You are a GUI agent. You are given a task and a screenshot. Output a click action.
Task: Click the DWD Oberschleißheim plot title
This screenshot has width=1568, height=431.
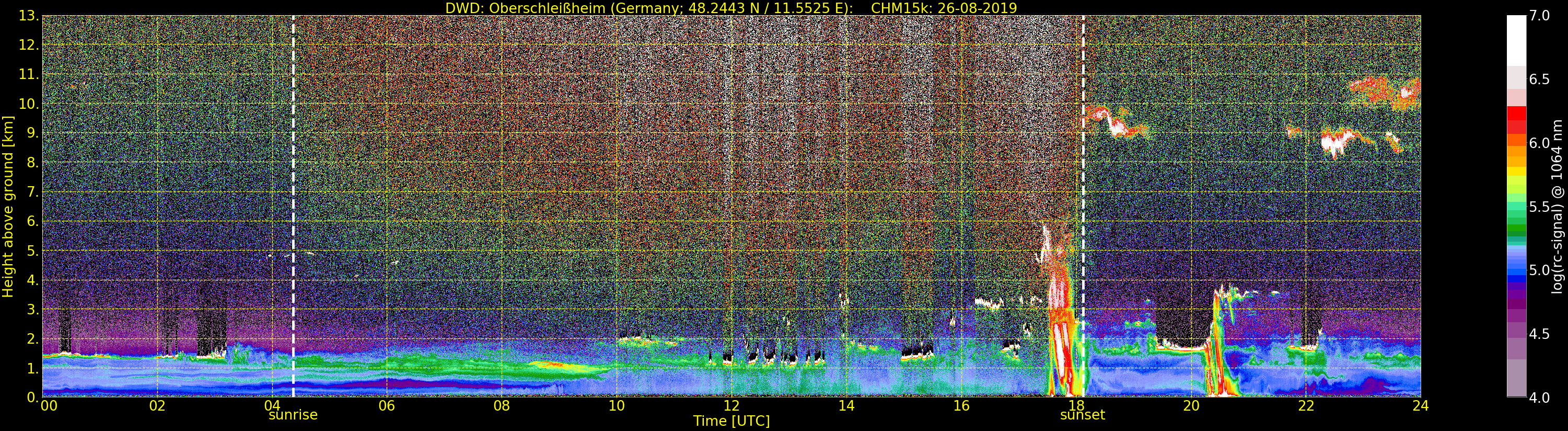[731, 8]
